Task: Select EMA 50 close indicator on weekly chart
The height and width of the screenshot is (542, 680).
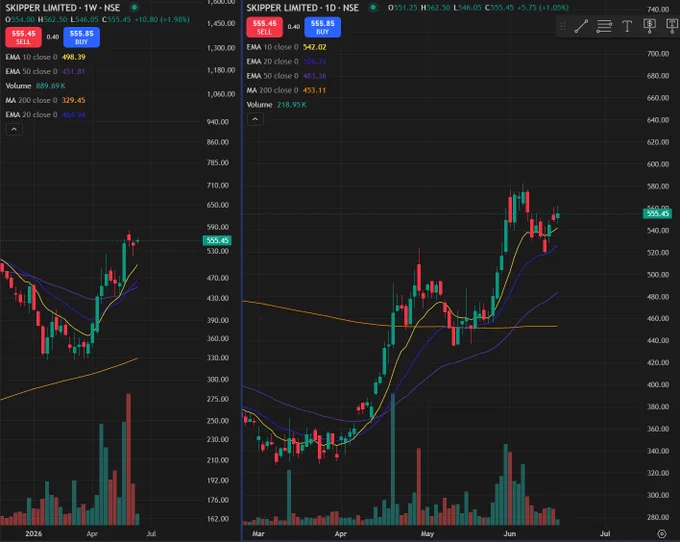Action: point(45,72)
